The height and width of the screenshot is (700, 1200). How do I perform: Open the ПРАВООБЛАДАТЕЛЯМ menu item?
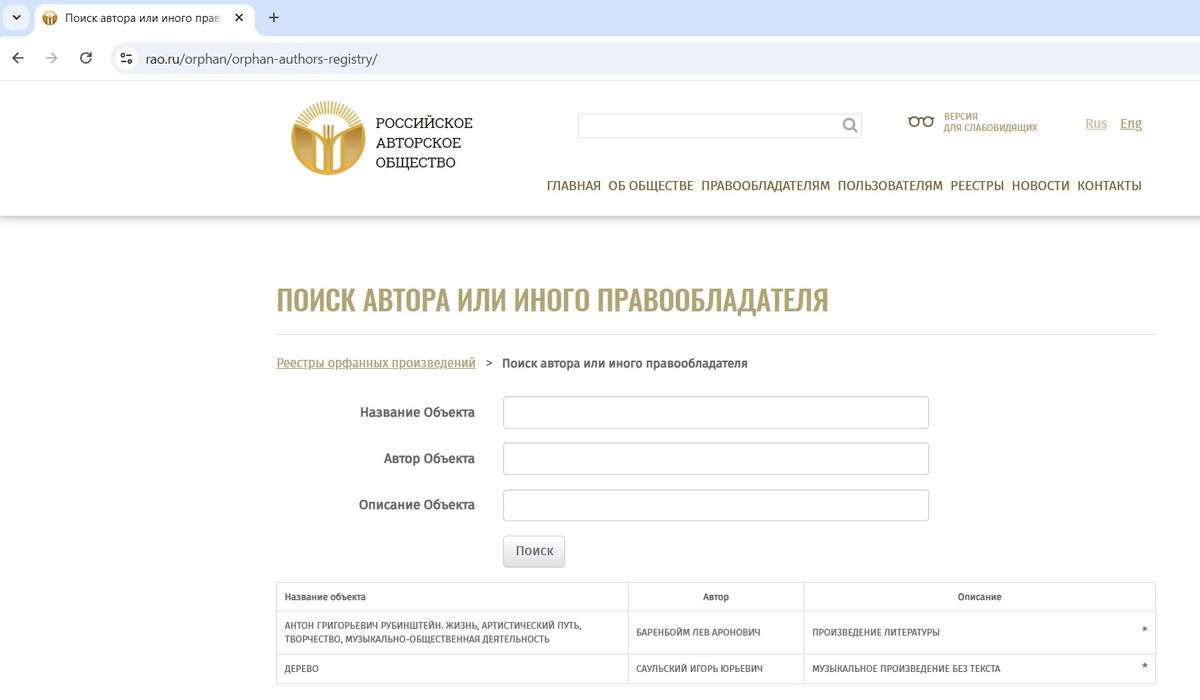tap(766, 185)
